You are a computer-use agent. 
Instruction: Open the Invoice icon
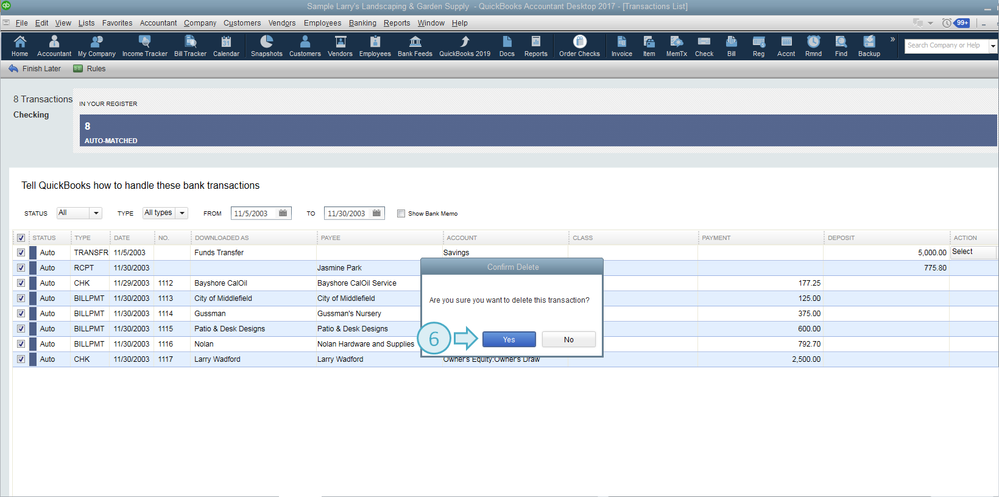coord(621,46)
